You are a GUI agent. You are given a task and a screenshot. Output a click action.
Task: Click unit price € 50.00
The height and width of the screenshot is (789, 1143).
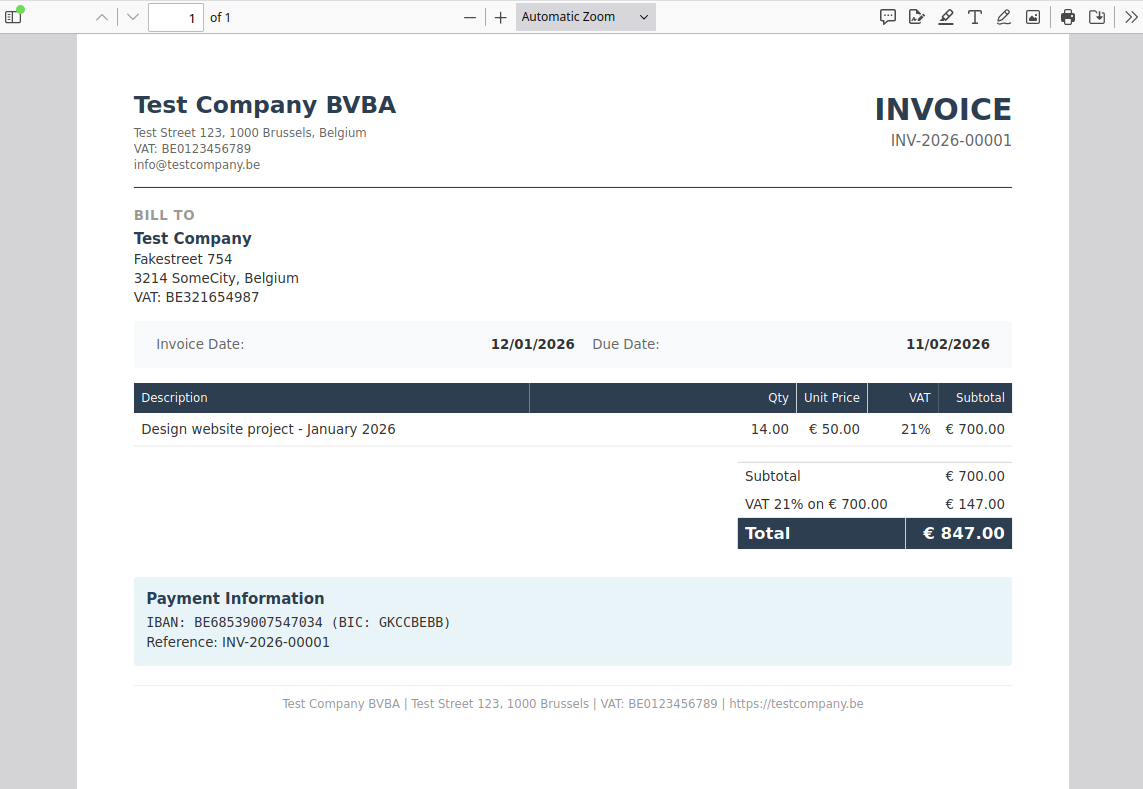tap(834, 430)
